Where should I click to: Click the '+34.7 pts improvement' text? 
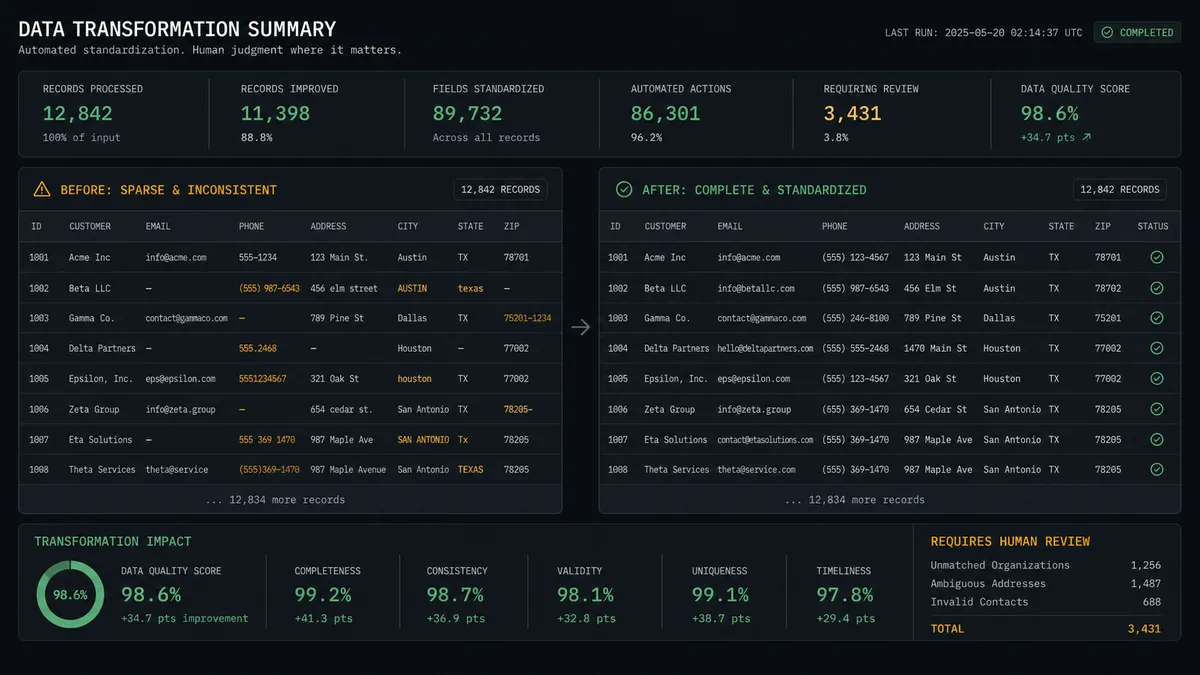[184, 618]
